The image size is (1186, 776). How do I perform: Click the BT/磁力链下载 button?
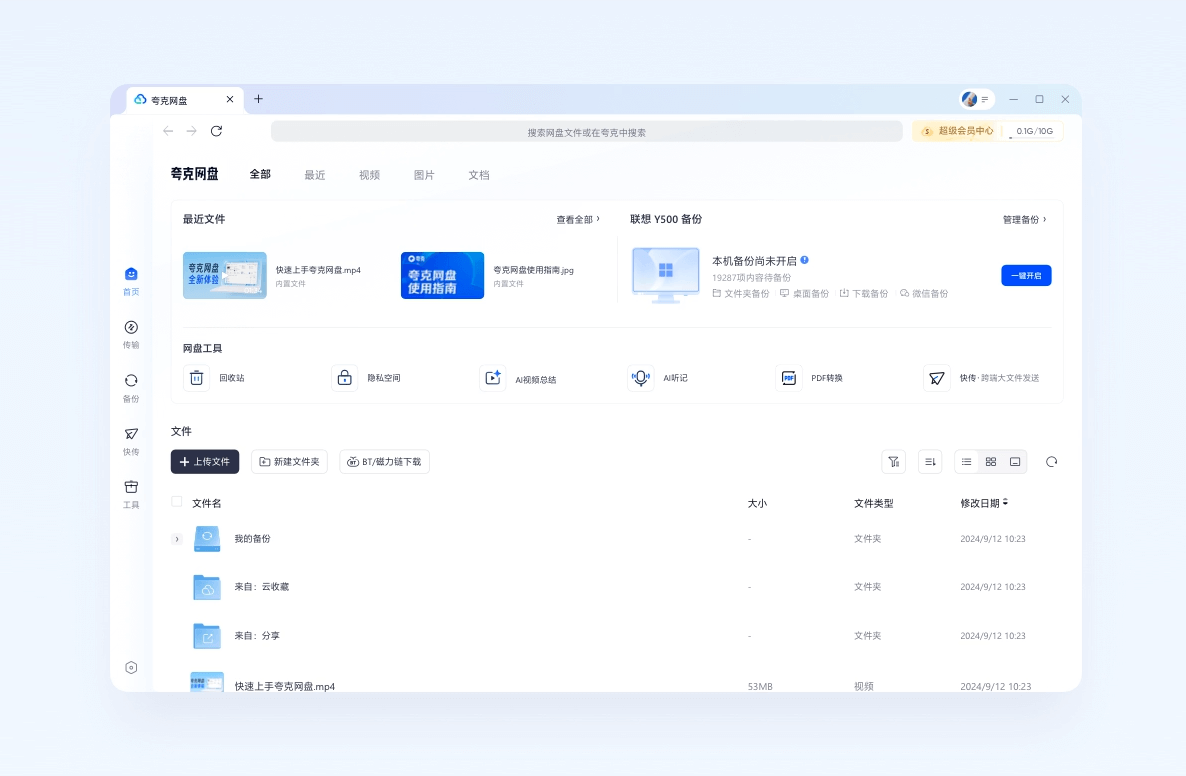coord(384,461)
